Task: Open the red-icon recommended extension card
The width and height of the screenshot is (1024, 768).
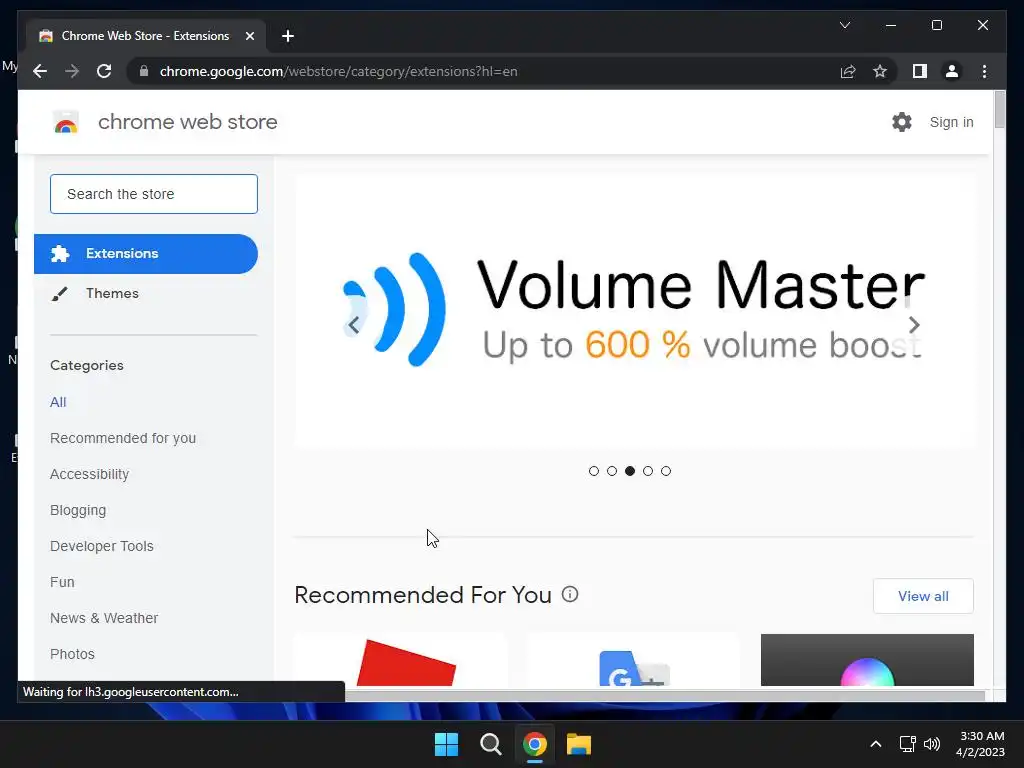Action: (x=400, y=660)
